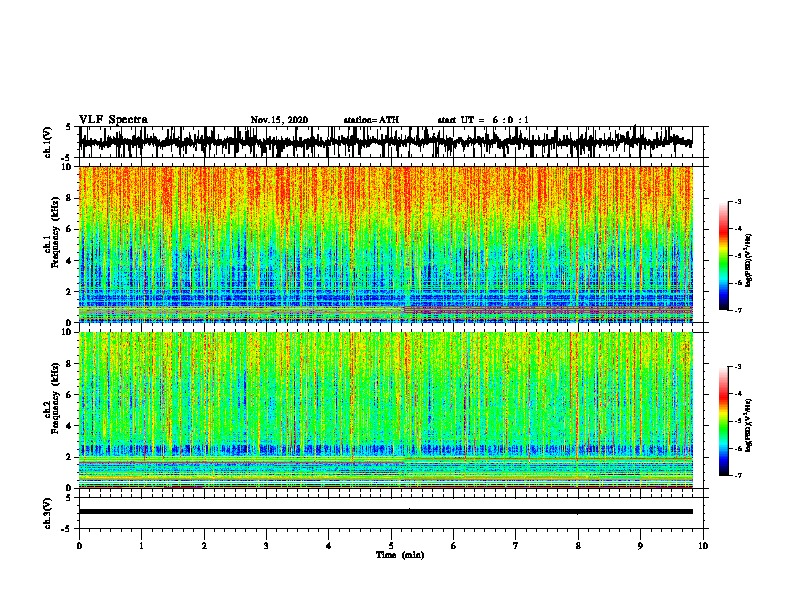
Task: Click the ch.1(V) waveform axis label
Action: pyautogui.click(x=47, y=142)
